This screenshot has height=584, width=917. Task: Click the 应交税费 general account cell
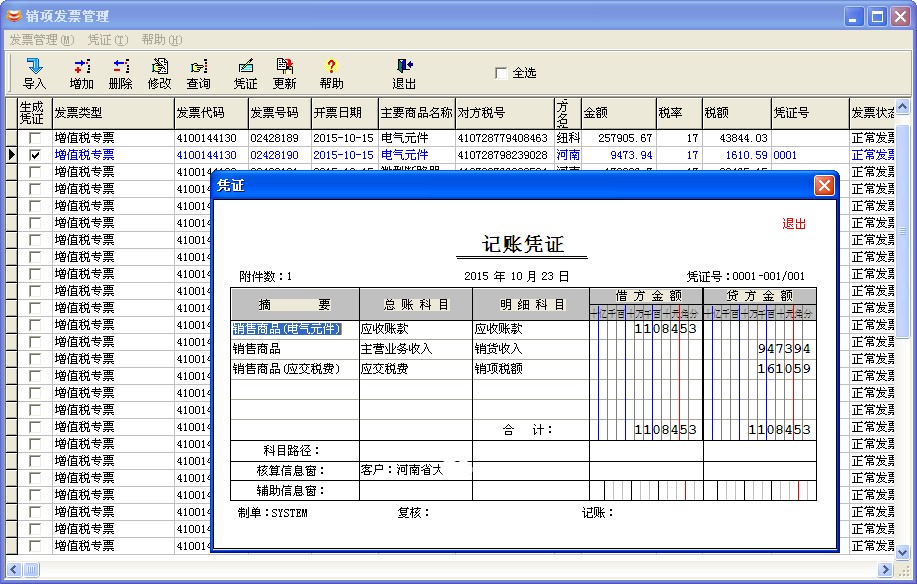(415, 369)
